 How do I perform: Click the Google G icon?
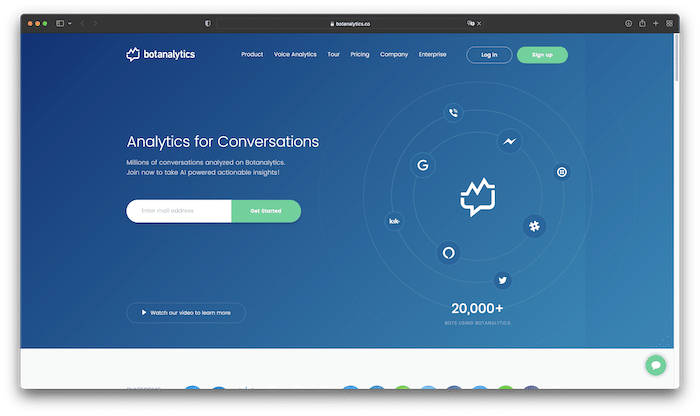pyautogui.click(x=422, y=165)
